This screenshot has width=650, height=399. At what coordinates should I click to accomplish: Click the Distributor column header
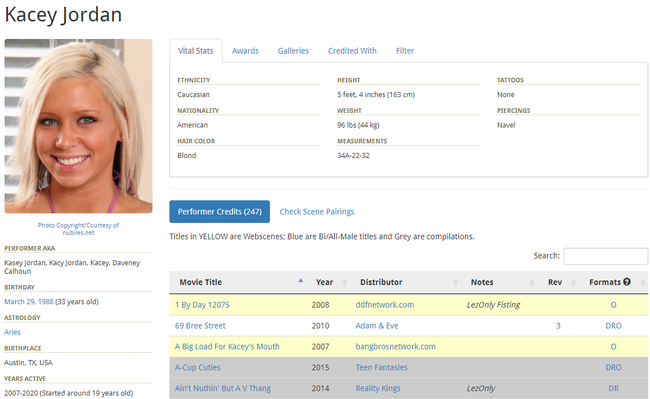tap(381, 282)
